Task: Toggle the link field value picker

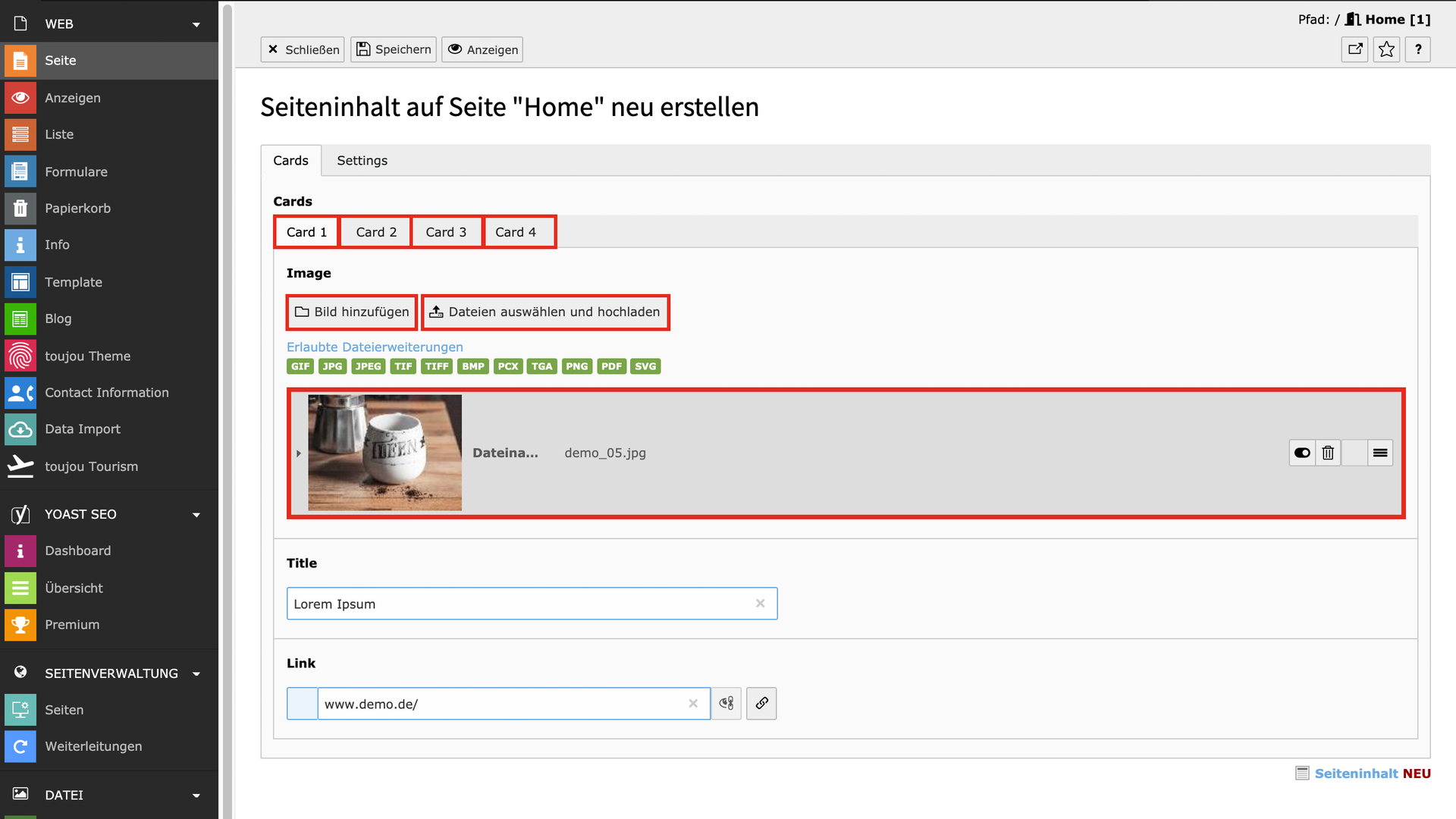Action: coord(726,704)
